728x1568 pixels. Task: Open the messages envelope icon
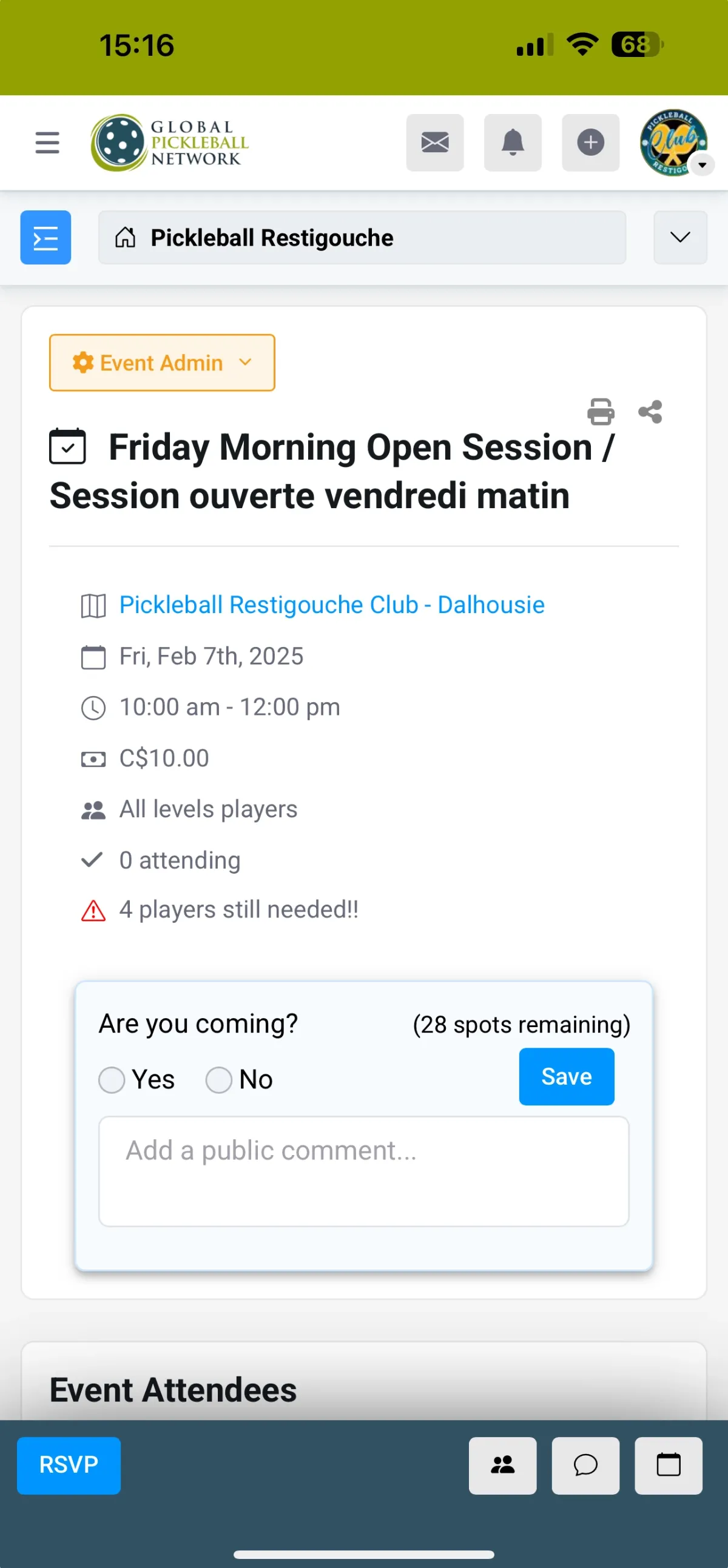coord(434,142)
